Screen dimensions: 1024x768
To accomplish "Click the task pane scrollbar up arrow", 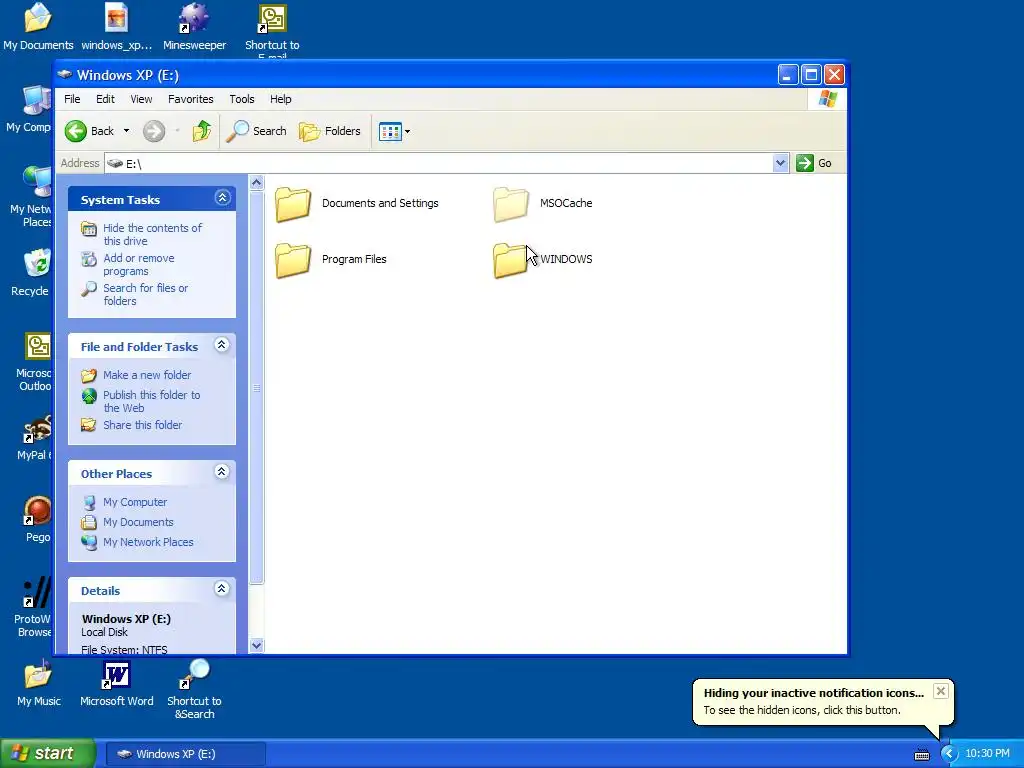I will click(x=257, y=183).
